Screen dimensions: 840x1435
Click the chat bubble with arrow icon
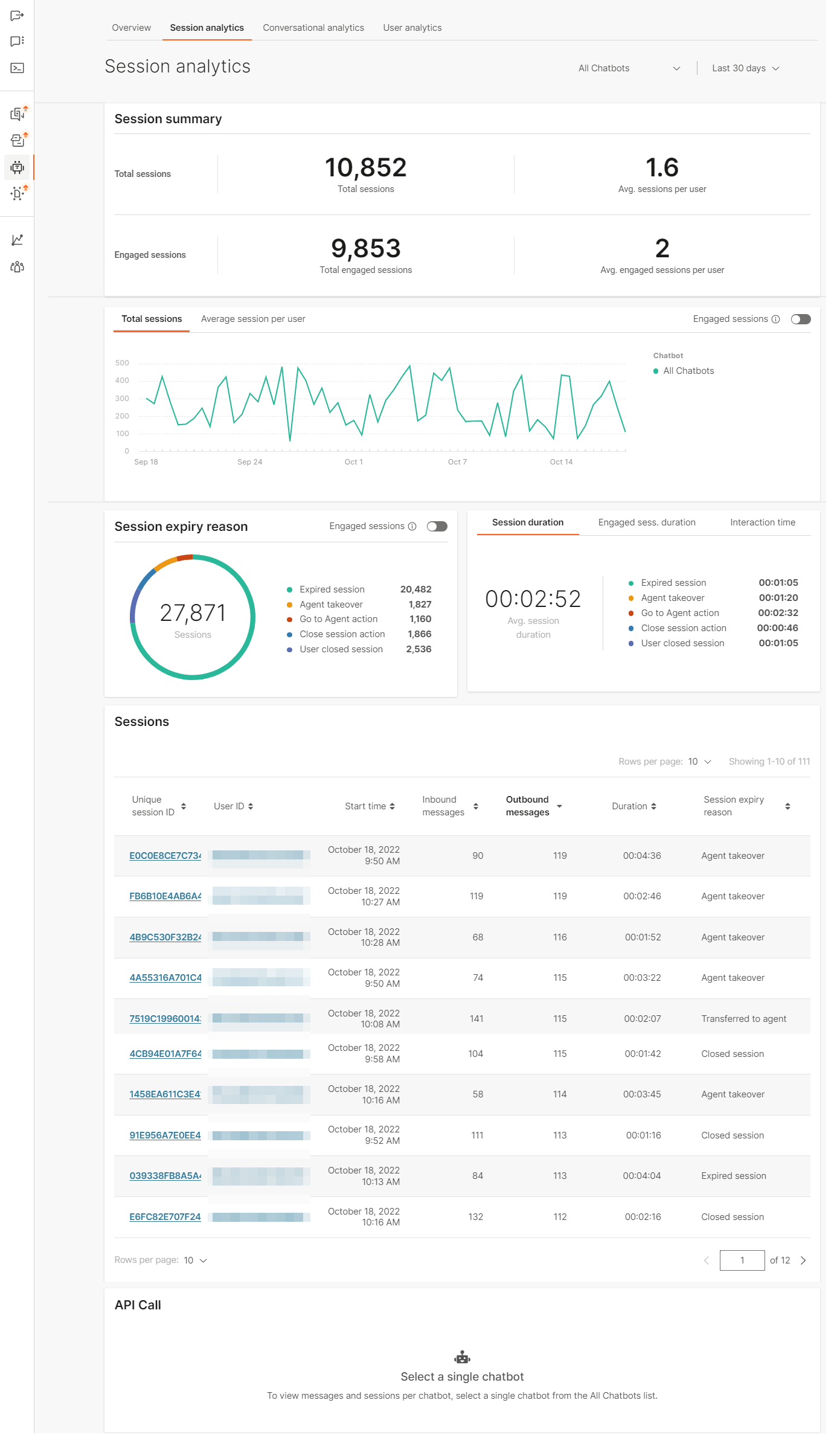pos(17,15)
